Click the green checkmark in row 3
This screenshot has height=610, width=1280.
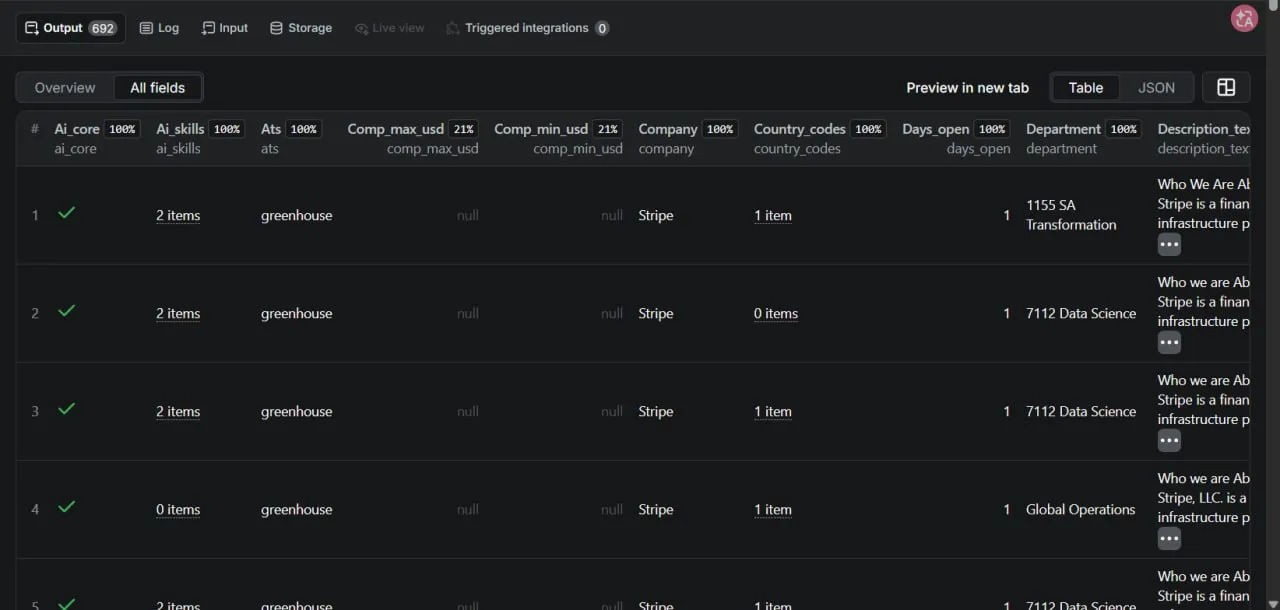66,409
